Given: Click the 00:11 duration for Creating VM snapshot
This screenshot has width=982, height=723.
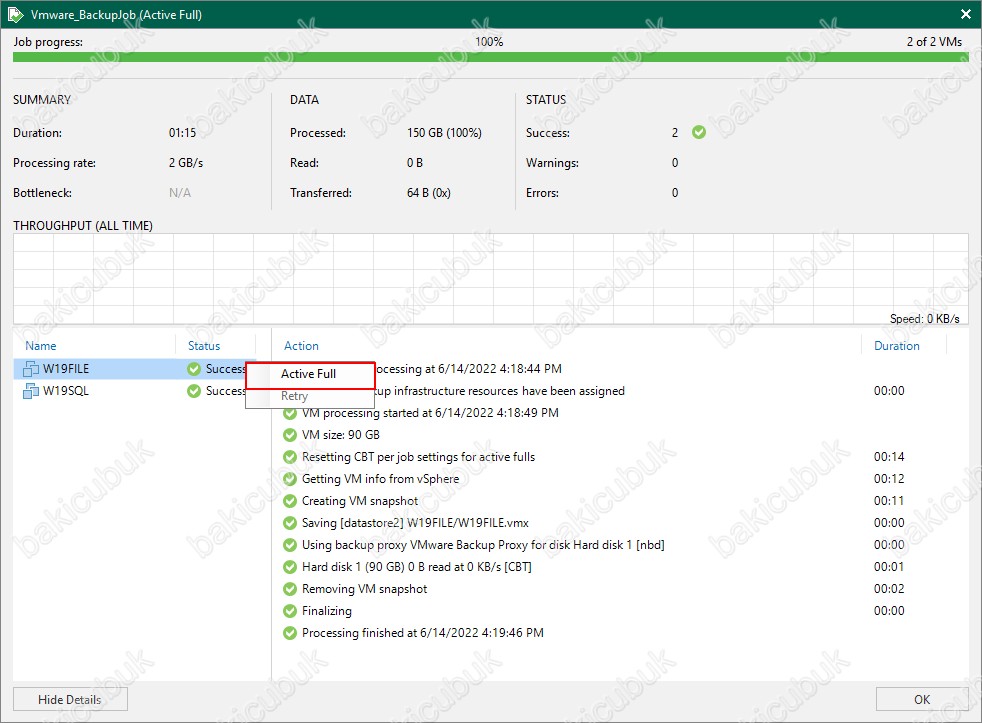Looking at the screenshot, I should 889,501.
